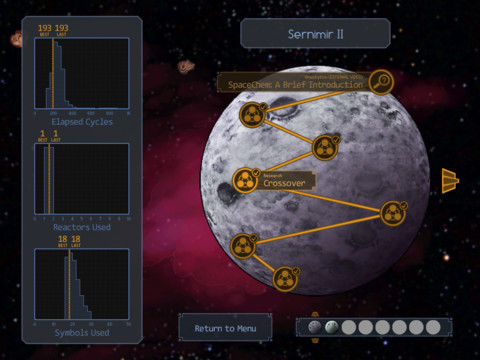Choose the green second planet in planet selector
Image resolution: width=480 pixels, height=360 pixels.
332,327
